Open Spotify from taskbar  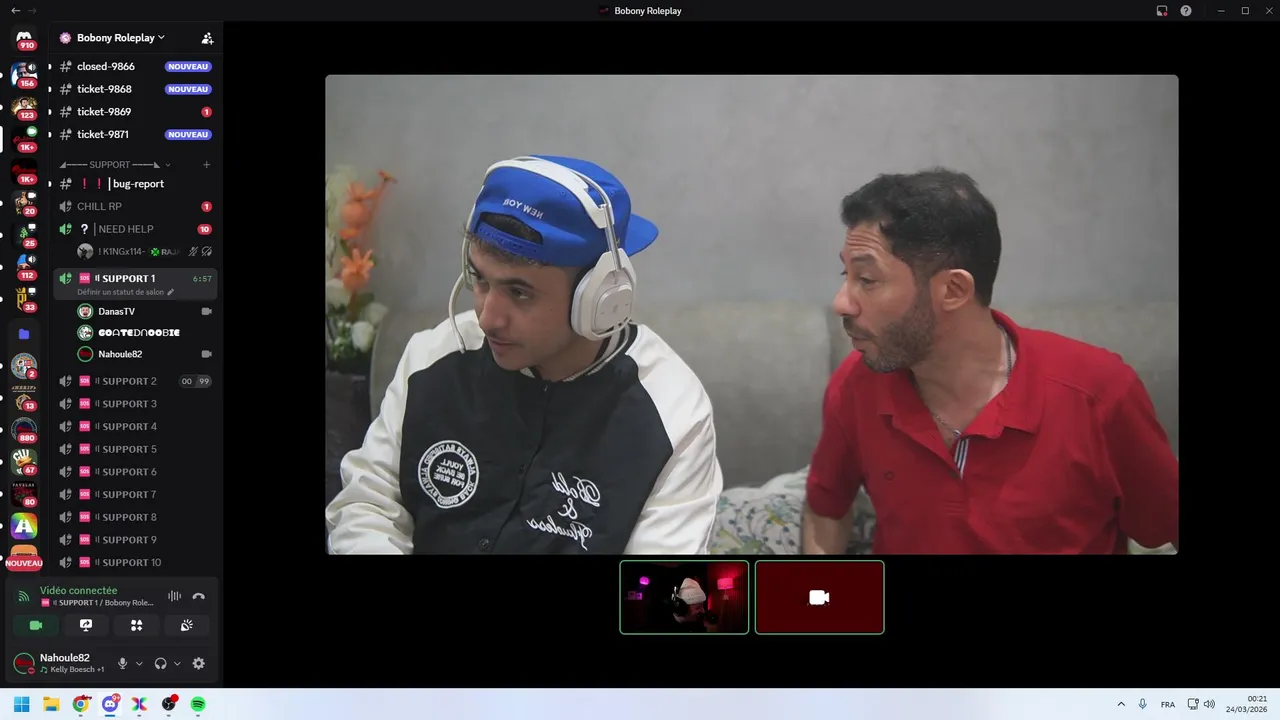click(x=198, y=704)
